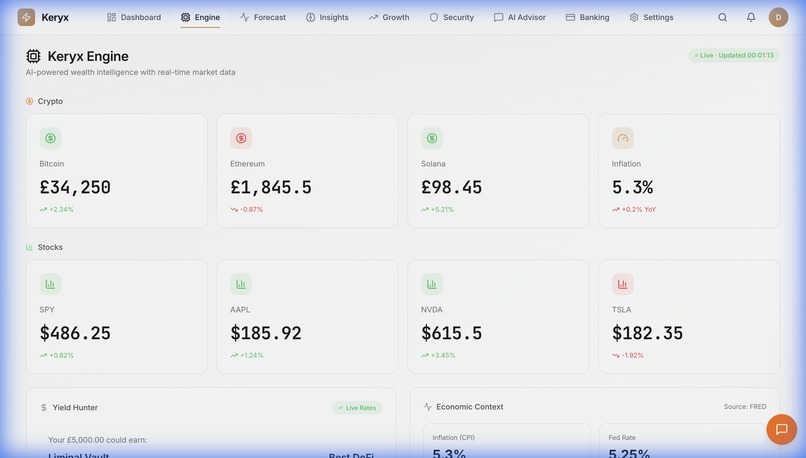
Task: Click the Ethereum card dollar icon
Action: (241, 138)
